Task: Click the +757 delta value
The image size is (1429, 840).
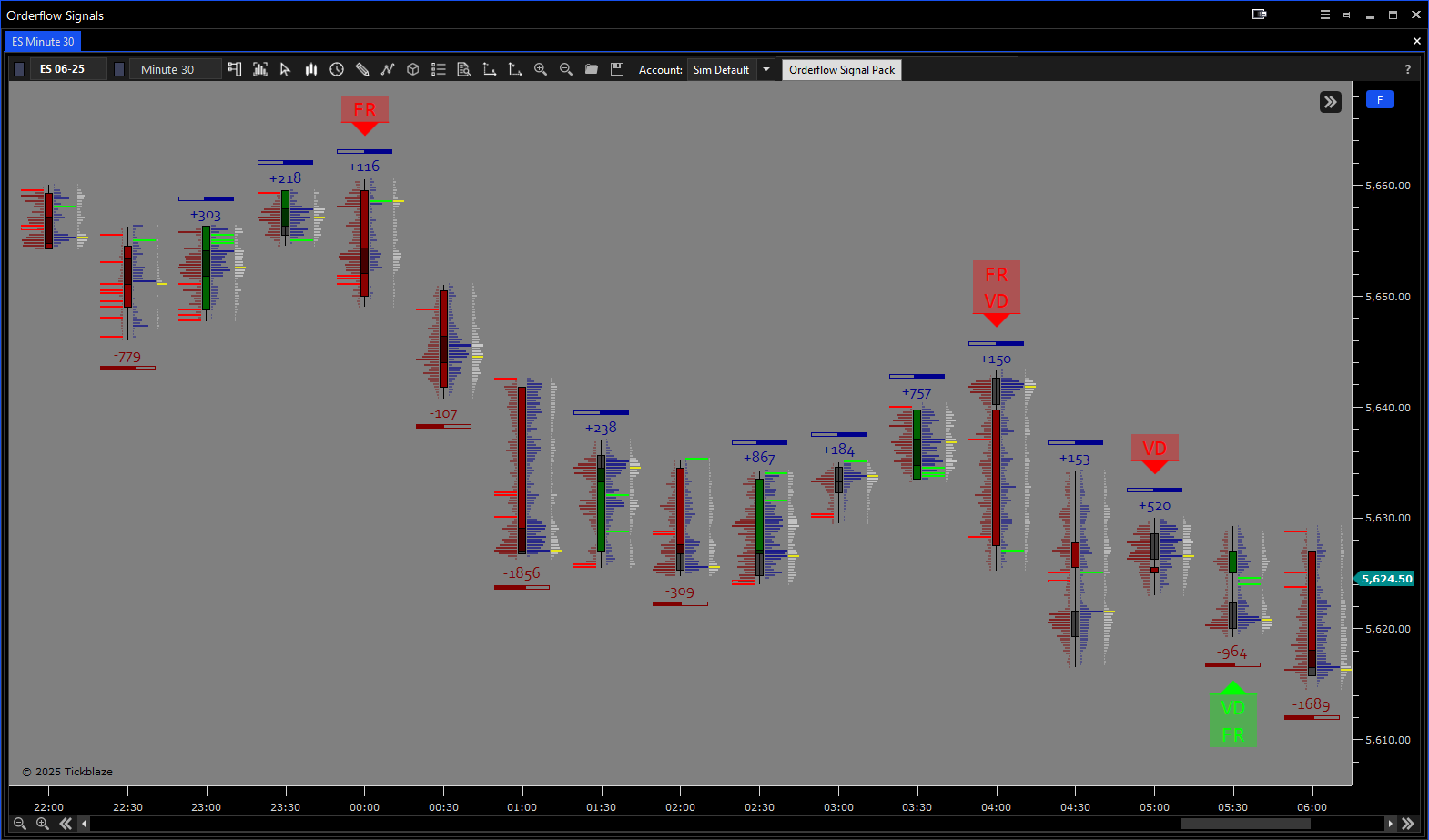Action: point(917,393)
